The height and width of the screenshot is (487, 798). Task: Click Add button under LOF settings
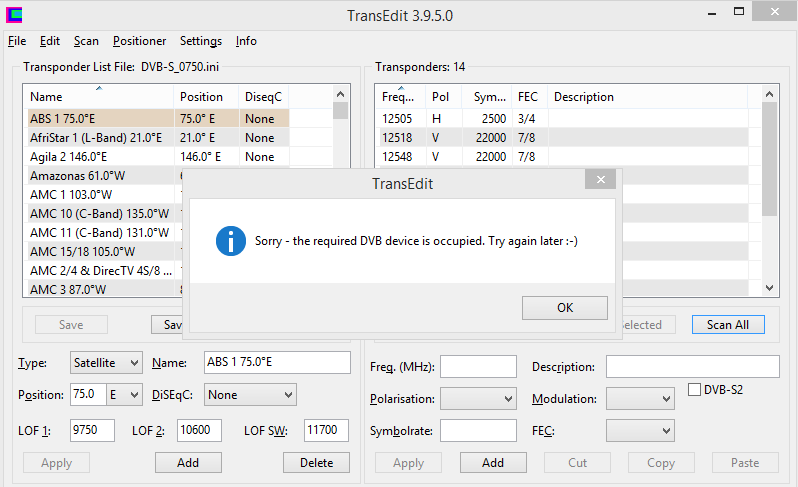188,463
